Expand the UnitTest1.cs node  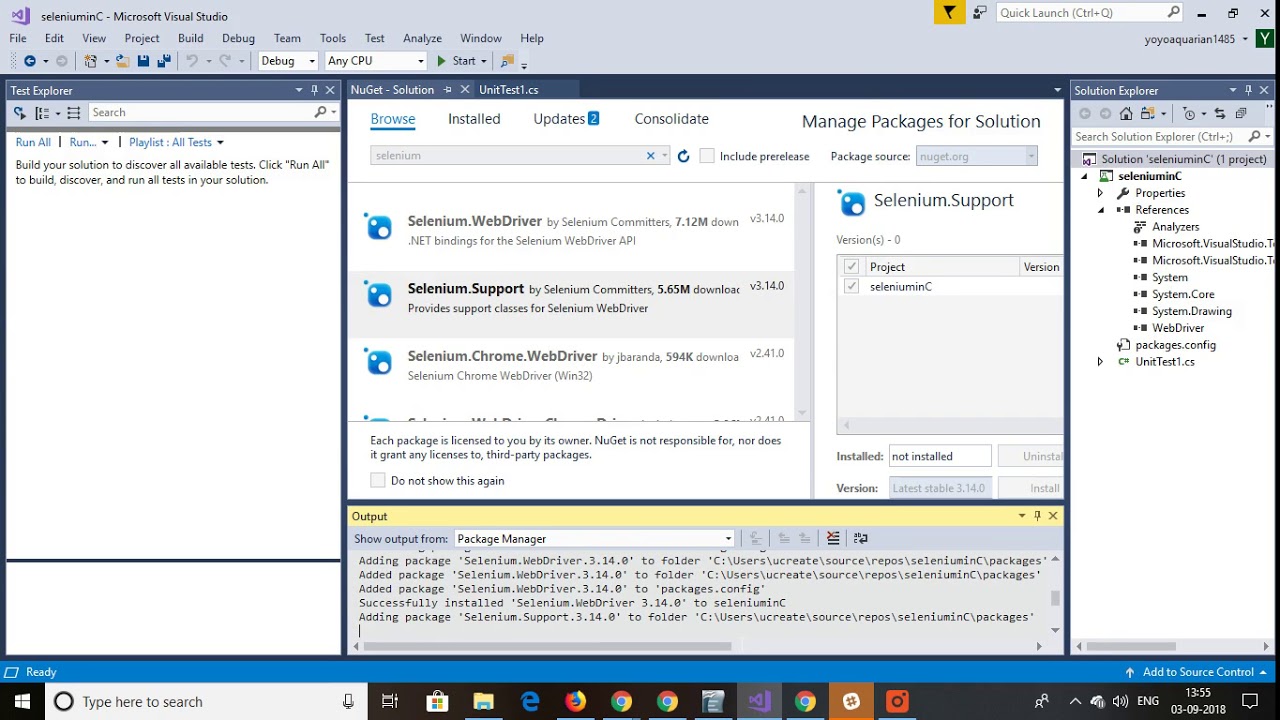coord(1100,362)
